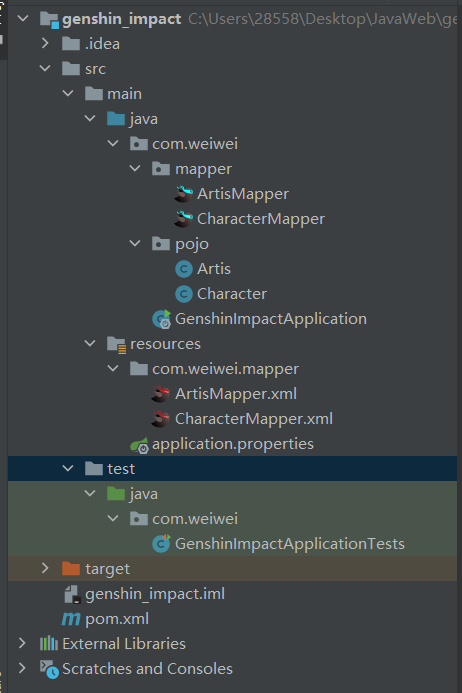Select the ArtisMapper interface name
Screen dimensions: 462x693
pyautogui.click(x=243, y=194)
